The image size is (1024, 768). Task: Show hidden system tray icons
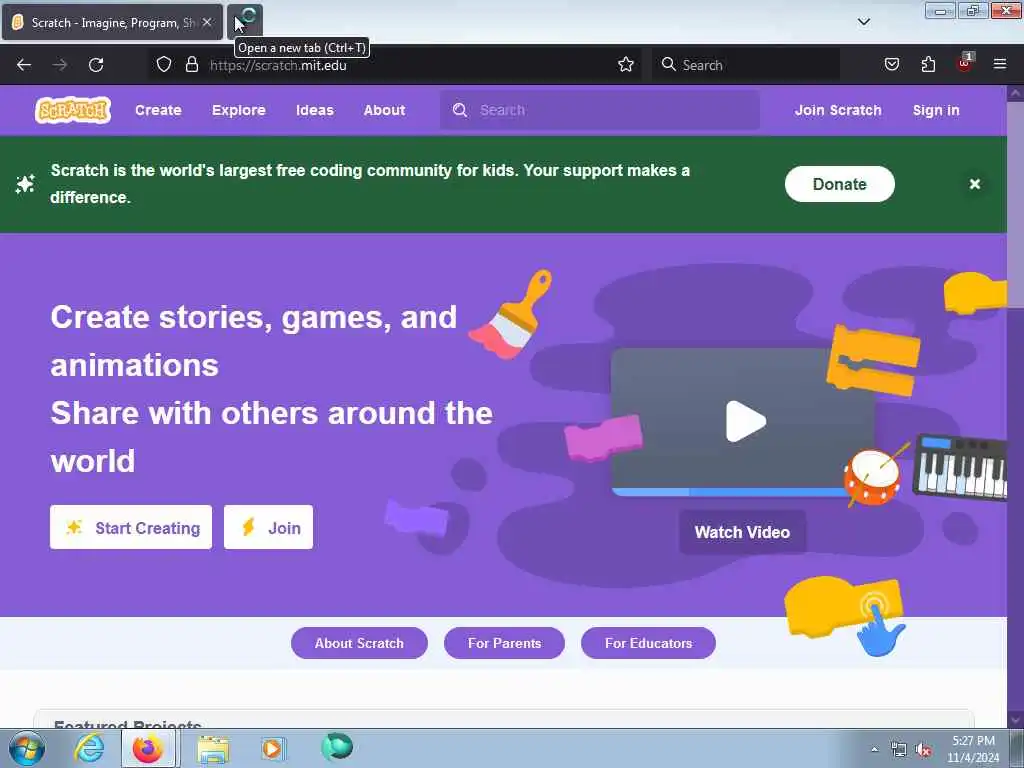click(874, 750)
